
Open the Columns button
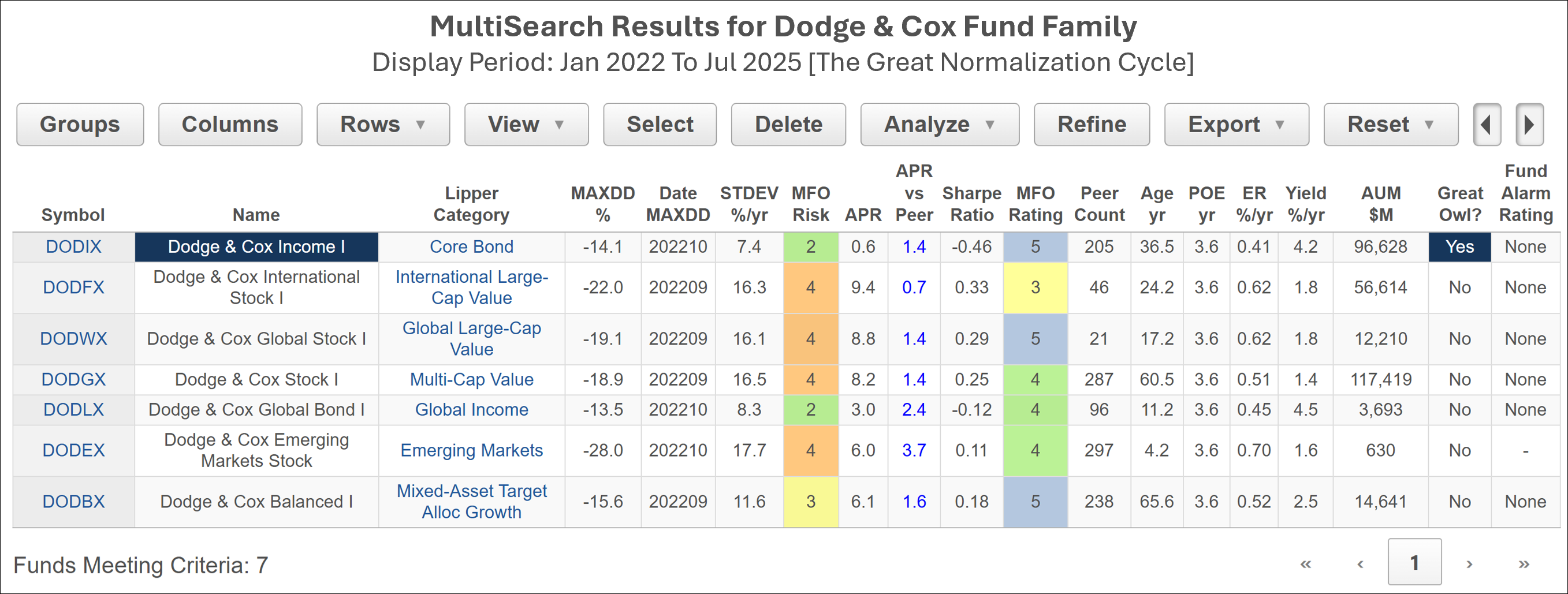[230, 125]
